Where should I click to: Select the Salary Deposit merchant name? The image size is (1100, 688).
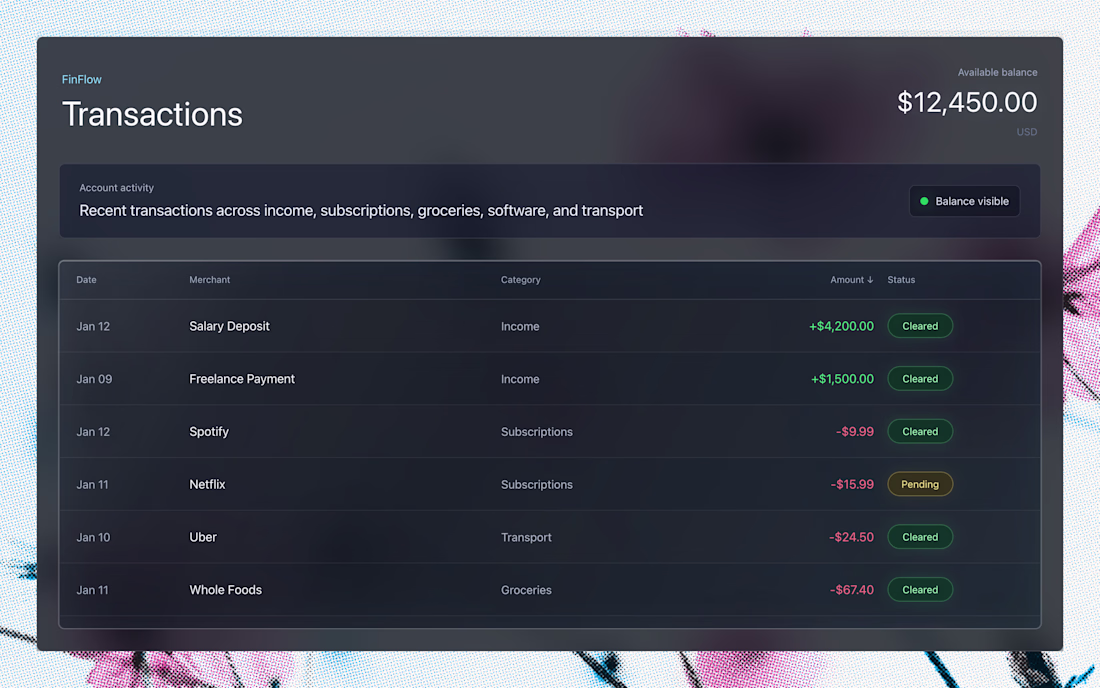tap(229, 326)
